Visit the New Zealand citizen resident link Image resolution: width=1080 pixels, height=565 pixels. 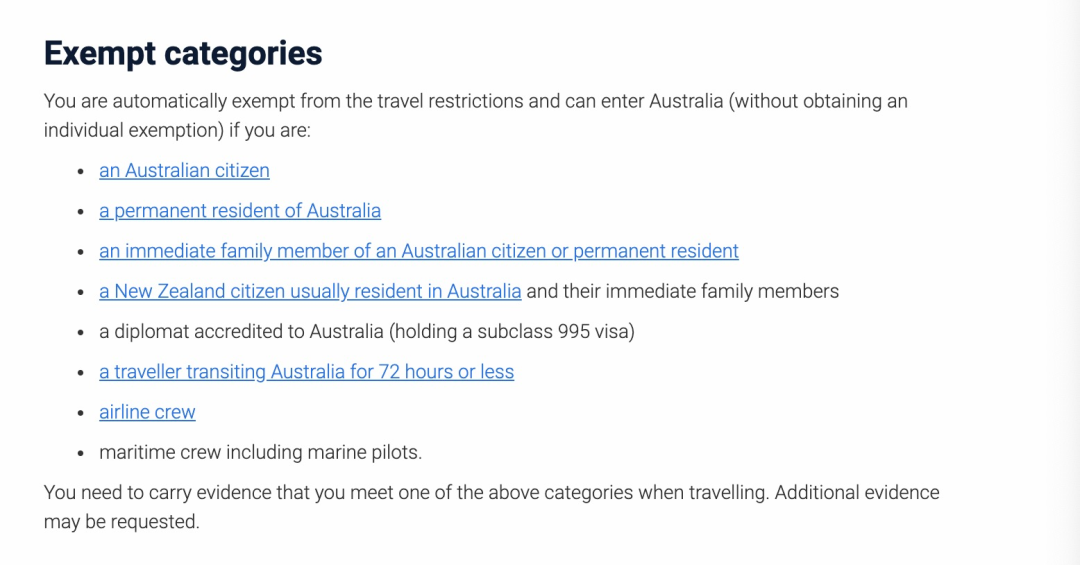pyautogui.click(x=310, y=291)
